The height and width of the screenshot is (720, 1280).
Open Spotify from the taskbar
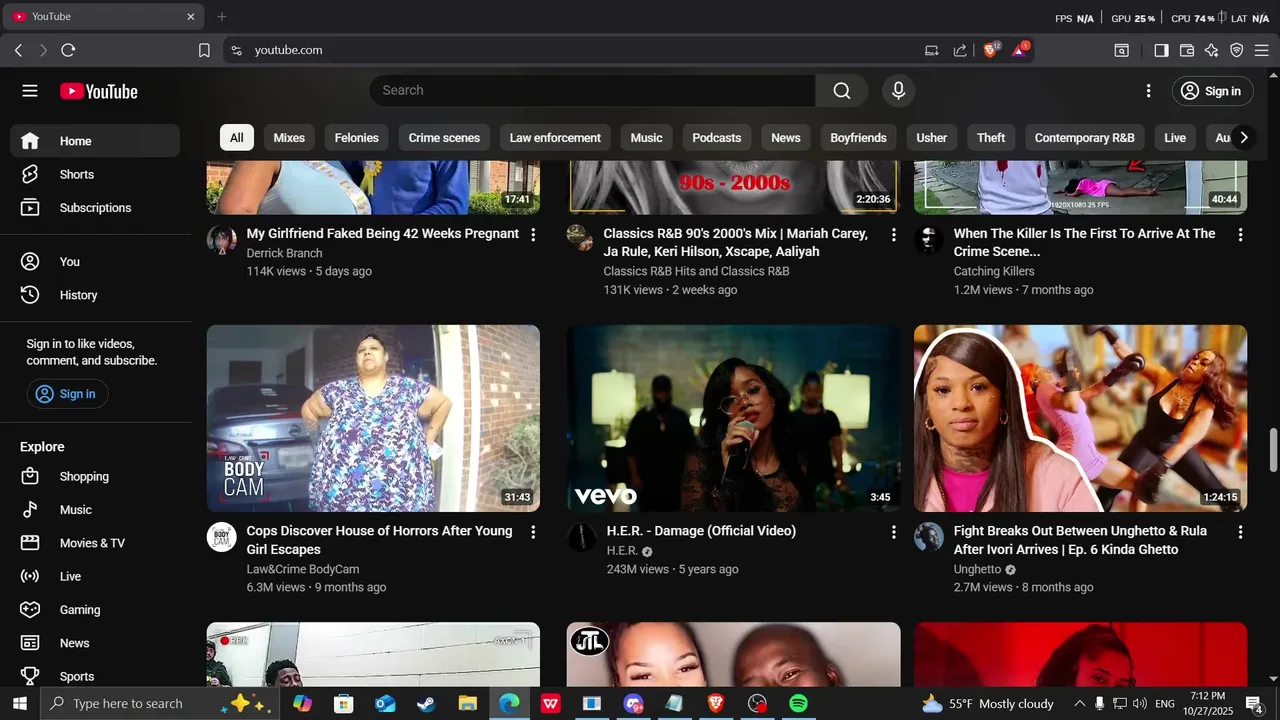coord(798,704)
